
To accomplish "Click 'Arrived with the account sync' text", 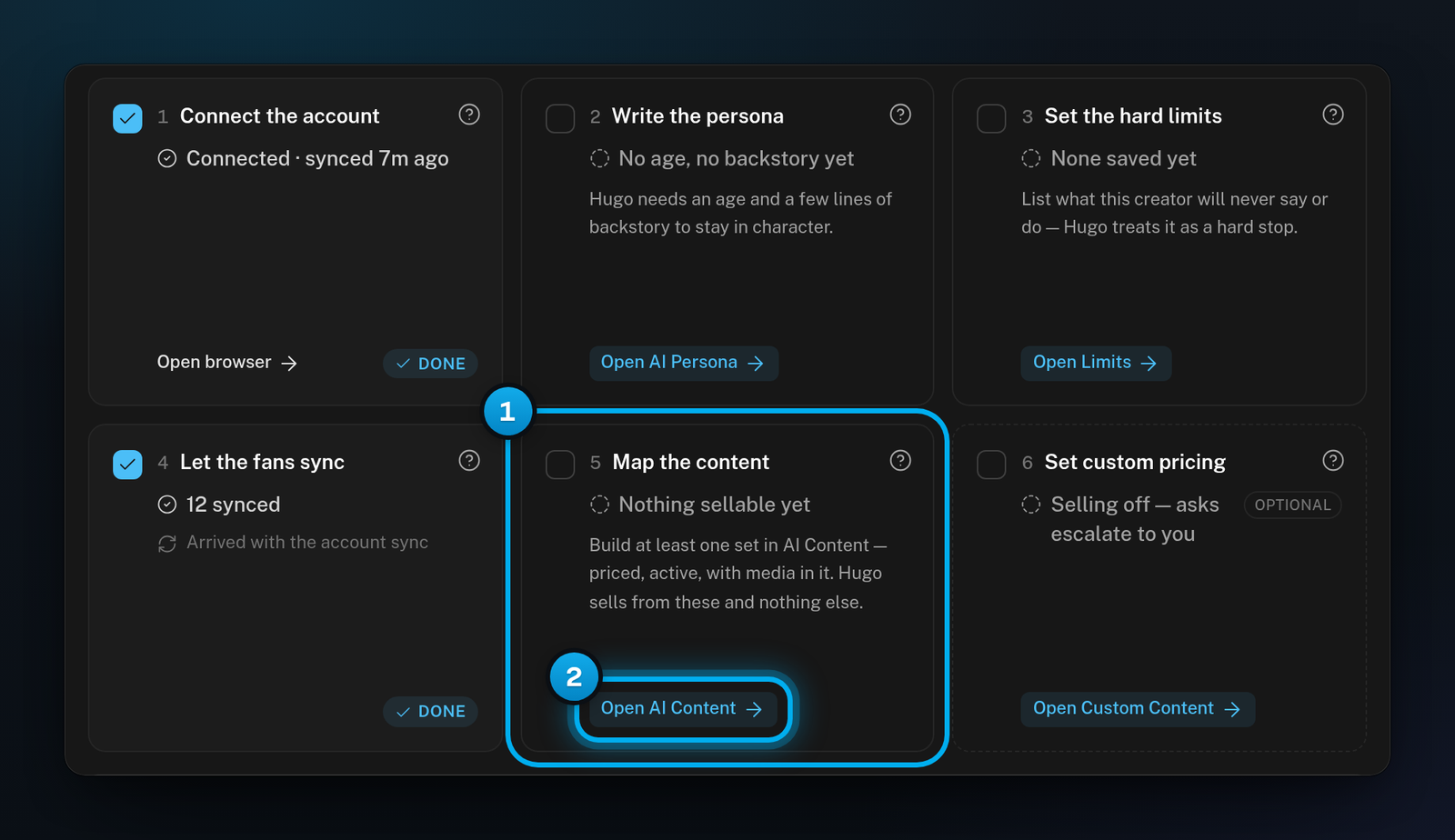I will coord(307,543).
